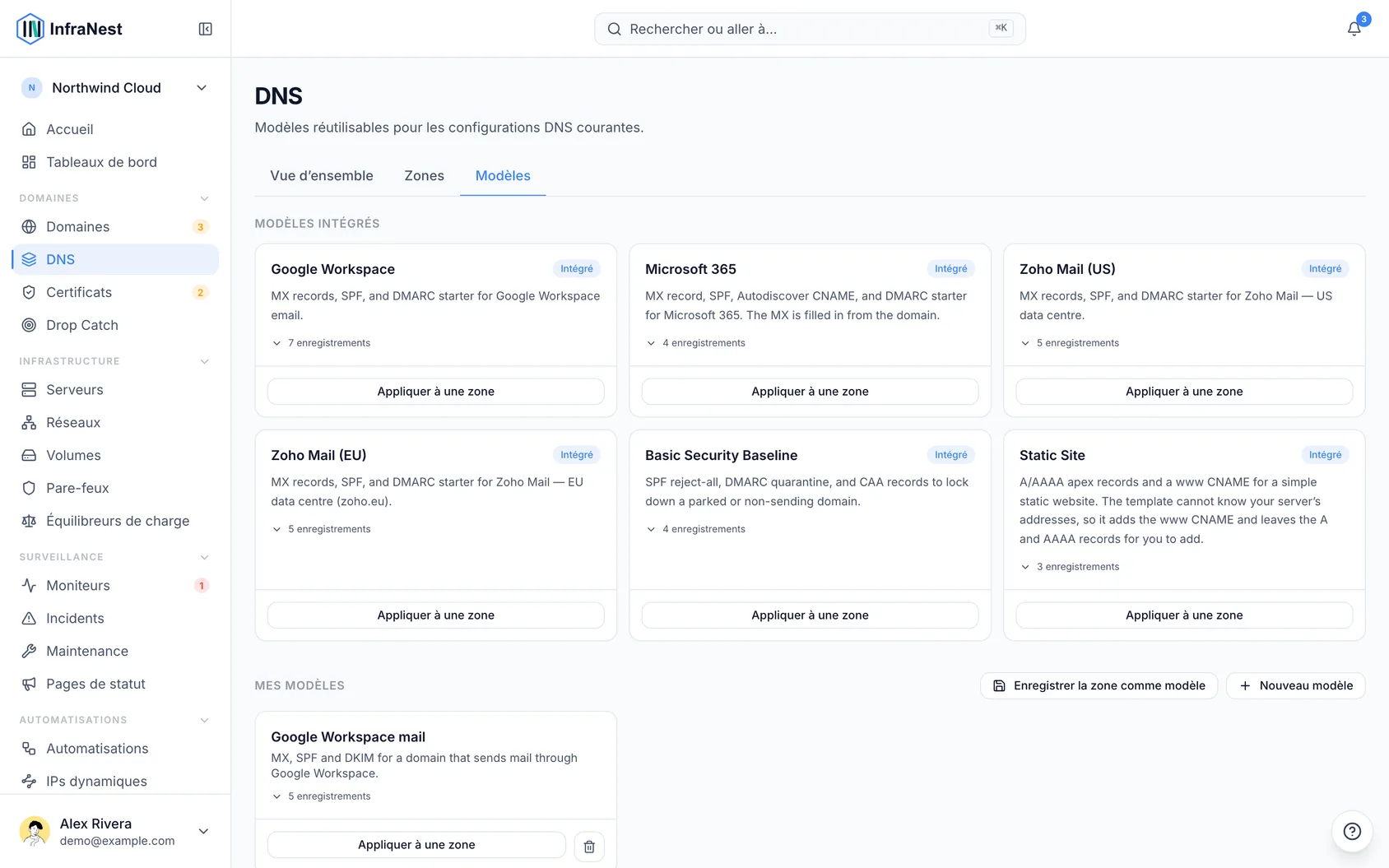The width and height of the screenshot is (1389, 868).
Task: Navigate to Réseaux
Action: [115, 422]
